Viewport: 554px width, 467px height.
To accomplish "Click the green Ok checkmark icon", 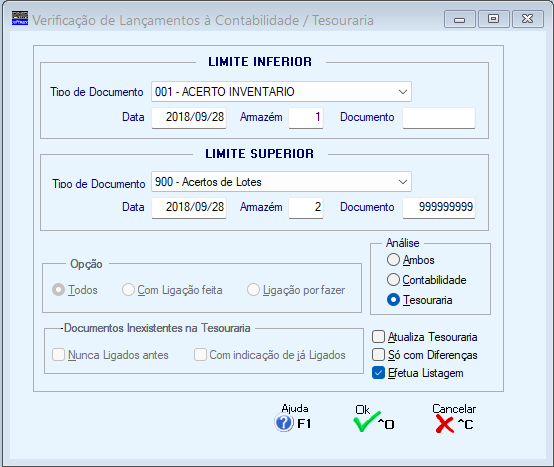I will coord(367,421).
